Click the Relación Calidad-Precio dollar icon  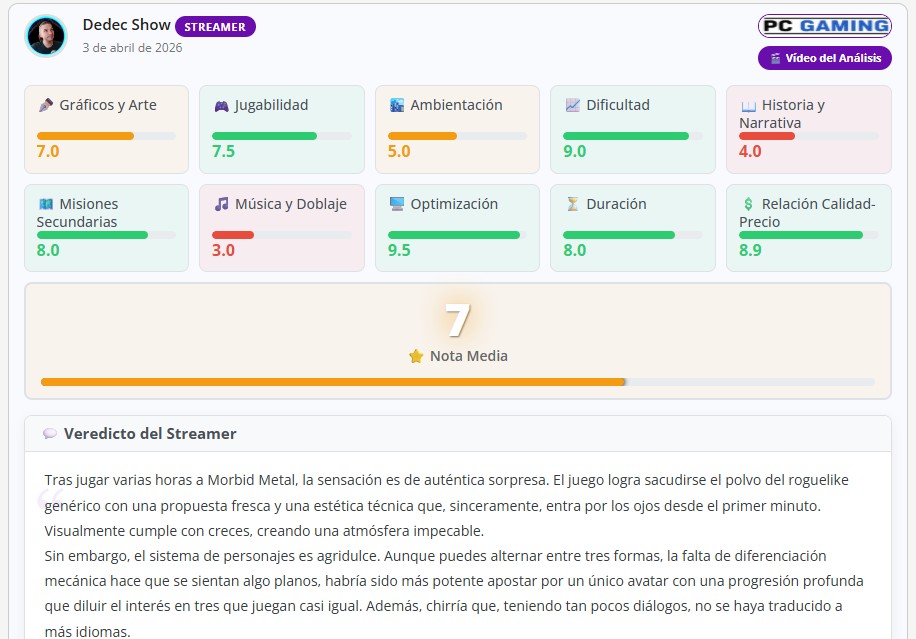pyautogui.click(x=748, y=204)
